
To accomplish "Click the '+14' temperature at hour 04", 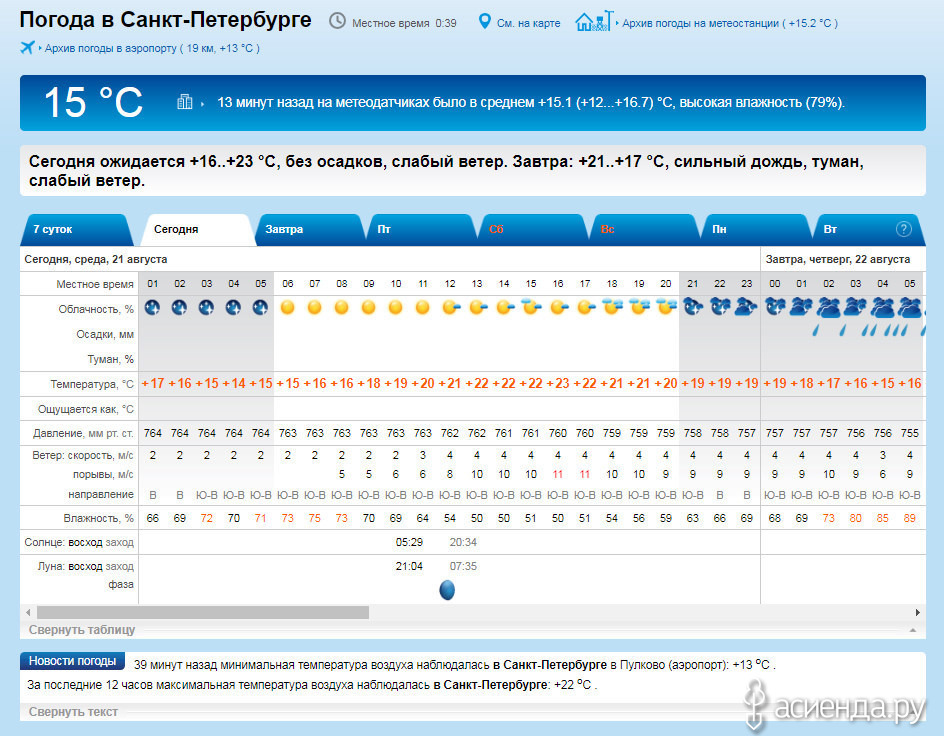I will (234, 383).
